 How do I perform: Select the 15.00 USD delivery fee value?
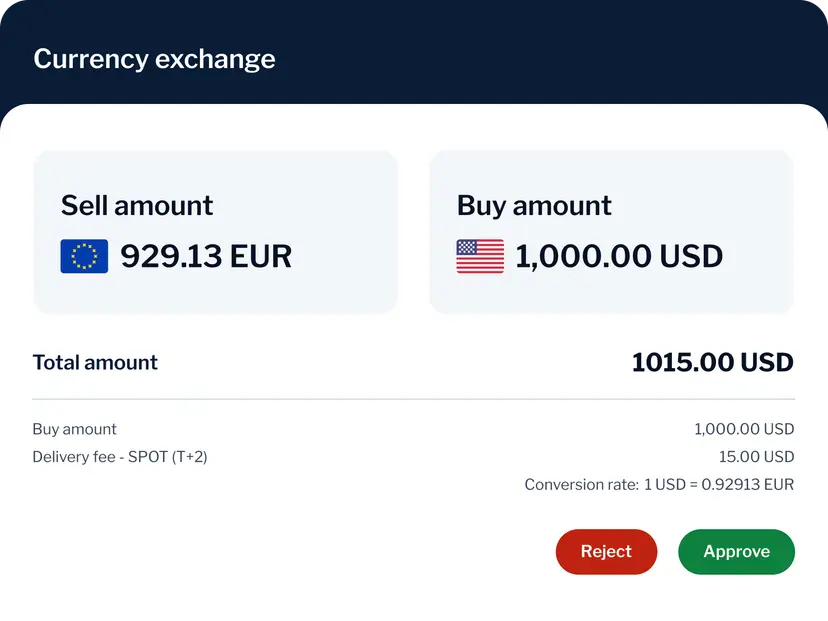click(756, 457)
